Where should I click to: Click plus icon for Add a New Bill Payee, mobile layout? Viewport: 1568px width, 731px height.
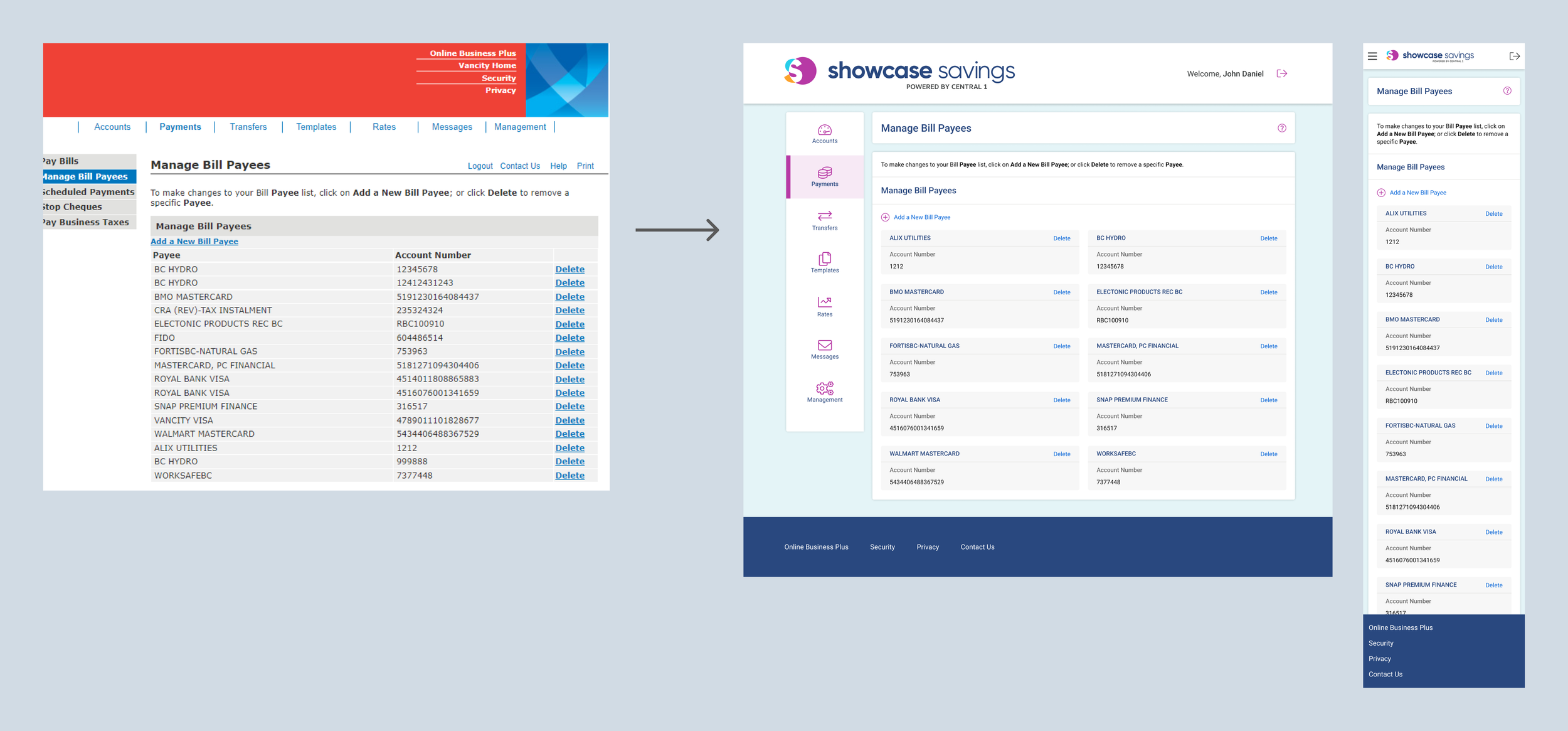coord(1381,193)
